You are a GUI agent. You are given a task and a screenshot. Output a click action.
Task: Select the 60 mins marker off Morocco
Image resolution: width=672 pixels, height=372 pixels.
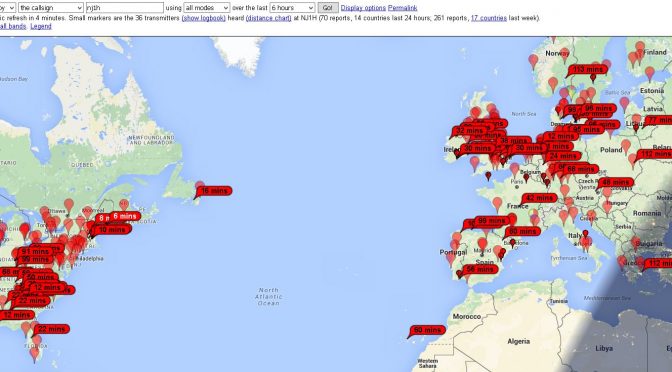click(427, 330)
